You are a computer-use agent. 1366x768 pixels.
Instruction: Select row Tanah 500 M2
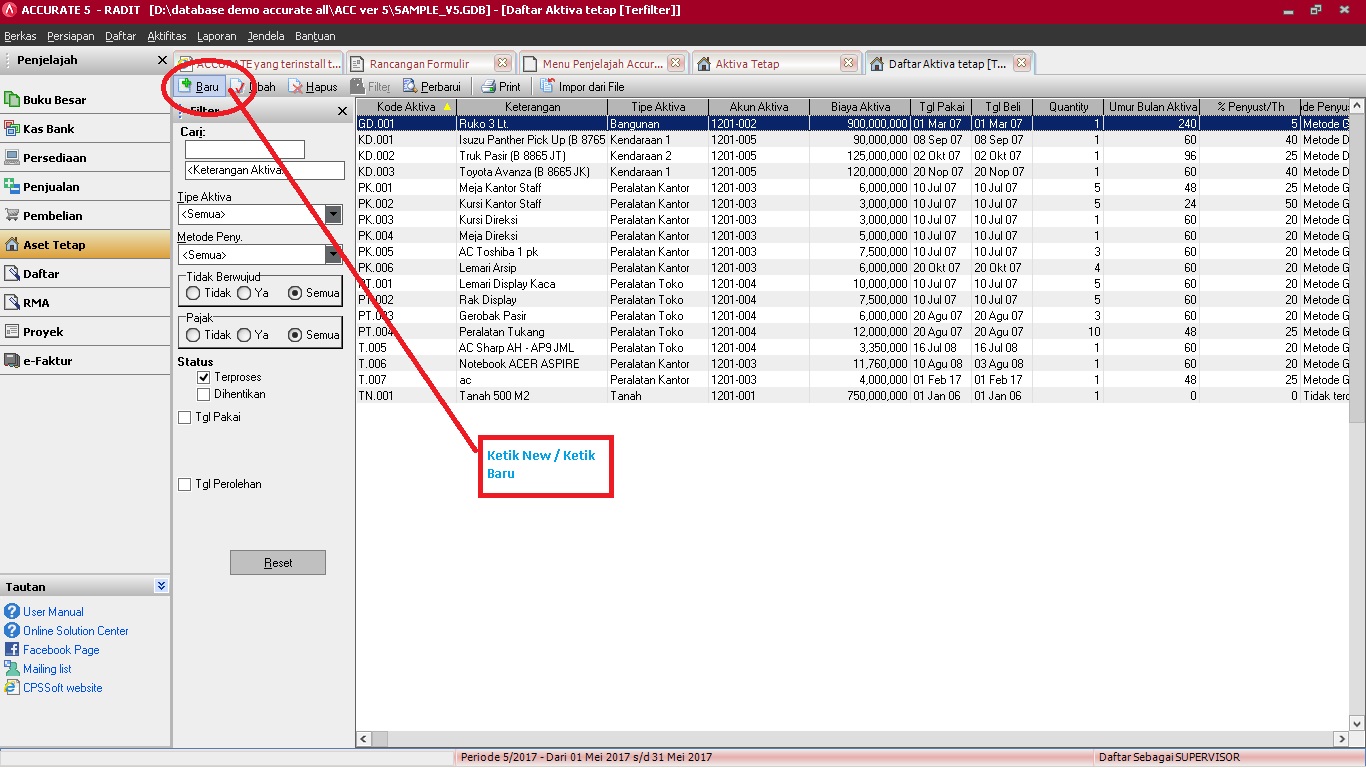853,396
